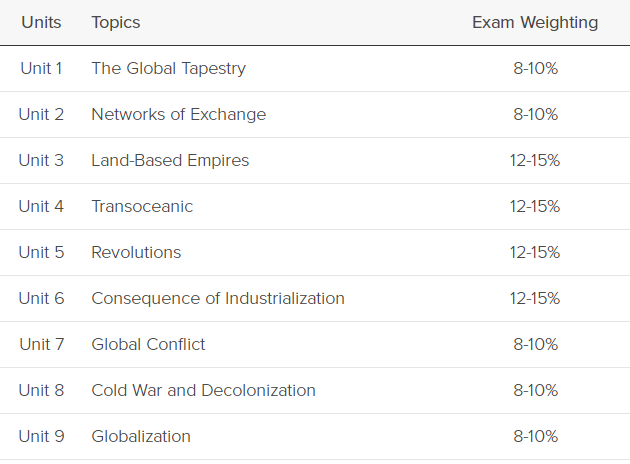
Task: Select the Revolutions topic
Action: tap(136, 253)
